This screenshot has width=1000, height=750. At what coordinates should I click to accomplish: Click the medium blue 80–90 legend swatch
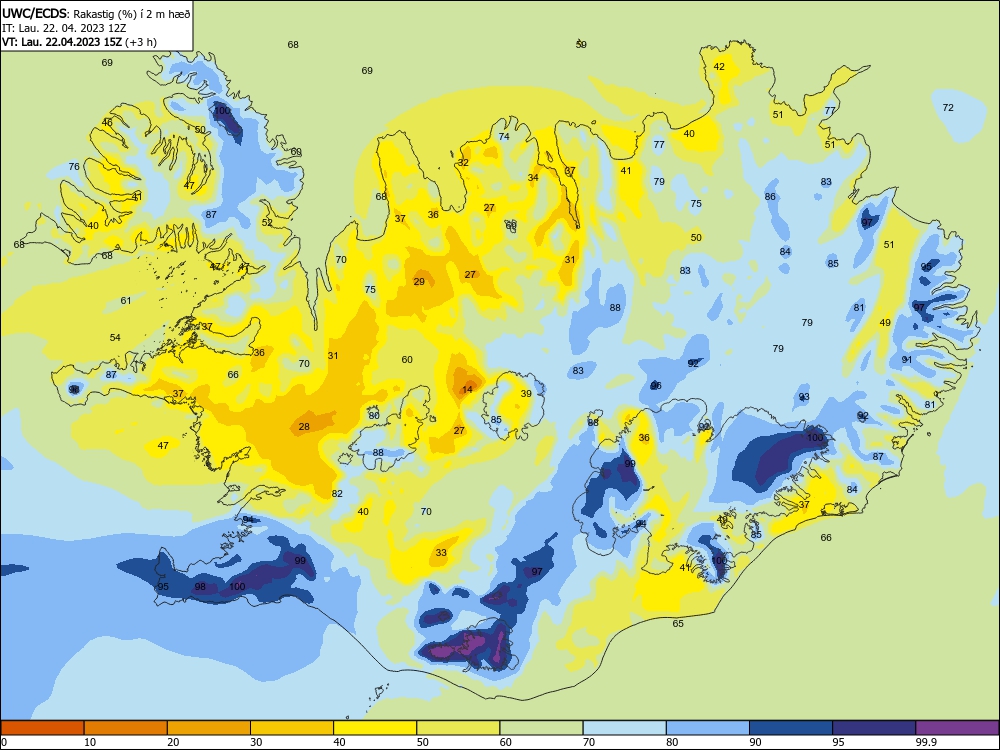coord(708,728)
